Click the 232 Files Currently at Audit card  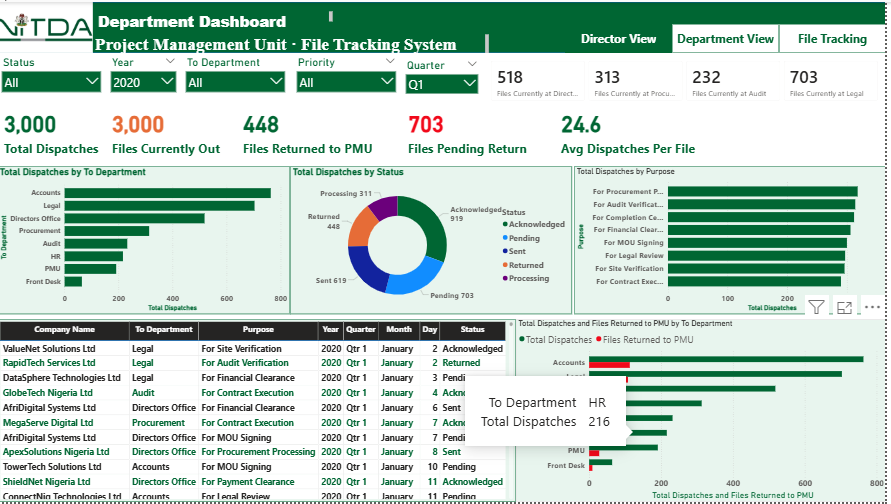(x=732, y=82)
